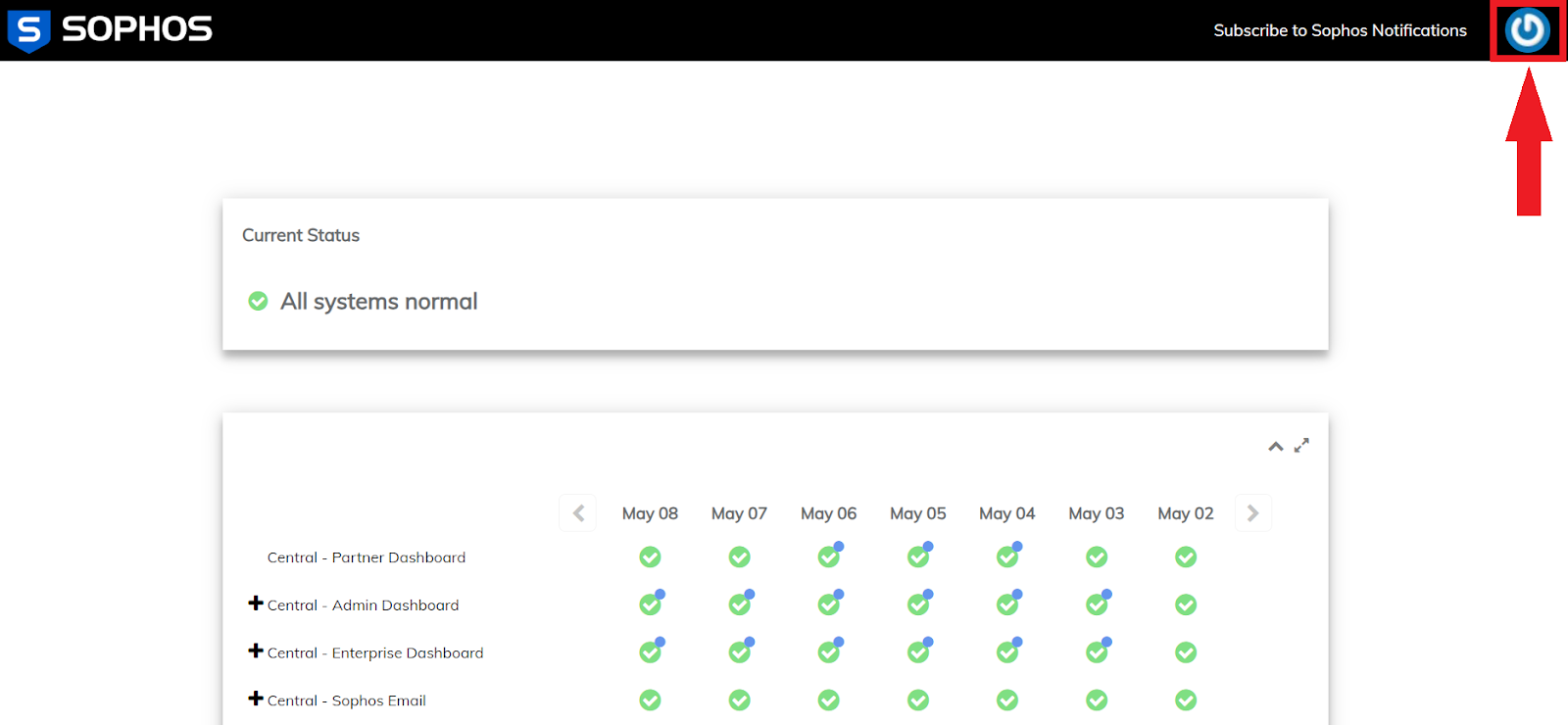Check Enterprise Dashboard status icon for May 08

click(651, 652)
